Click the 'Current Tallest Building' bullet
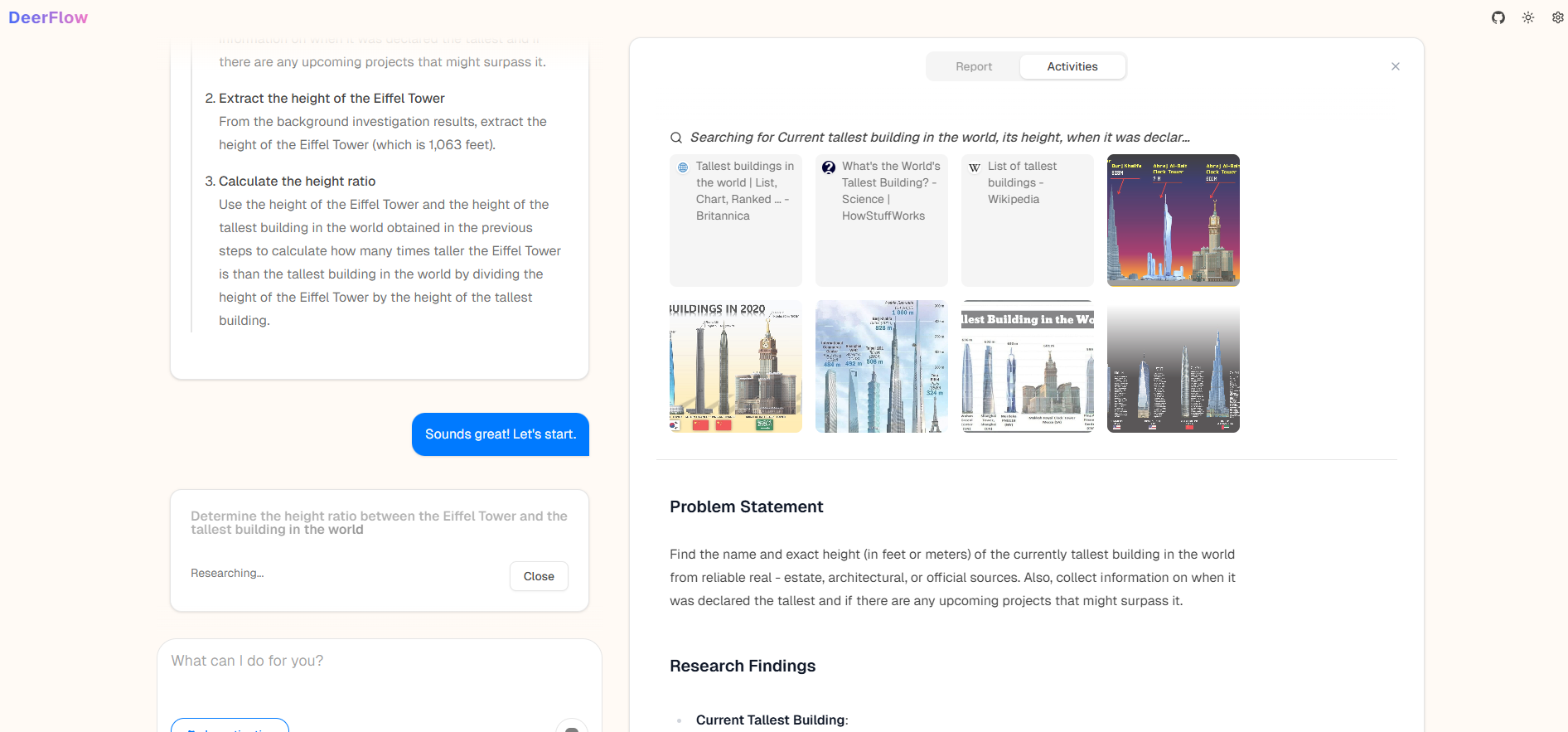The height and width of the screenshot is (732, 1568). (x=772, y=720)
